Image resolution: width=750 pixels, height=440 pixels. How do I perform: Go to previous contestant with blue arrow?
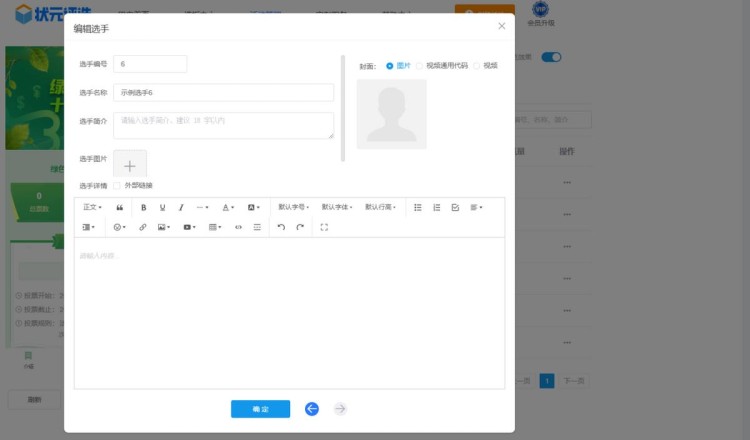pos(312,409)
